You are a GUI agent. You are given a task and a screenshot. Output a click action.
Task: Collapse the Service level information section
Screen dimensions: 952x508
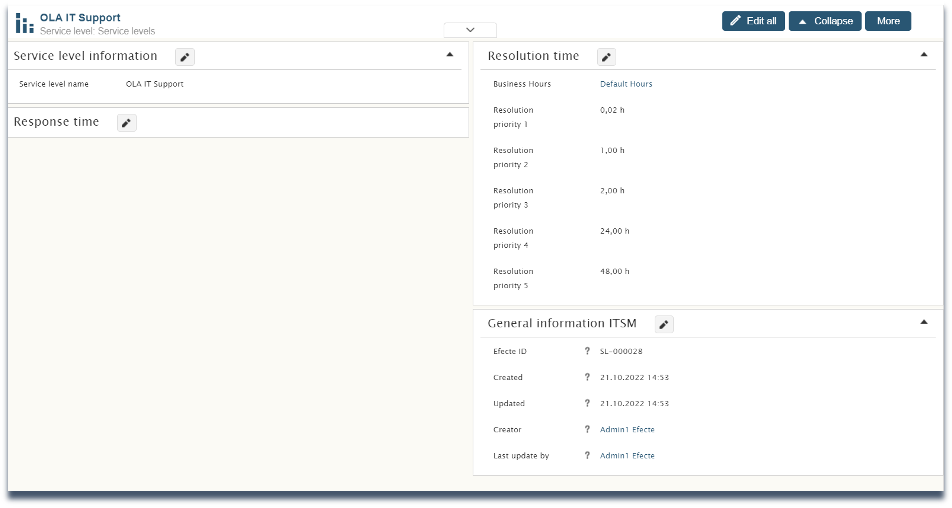tap(450, 55)
